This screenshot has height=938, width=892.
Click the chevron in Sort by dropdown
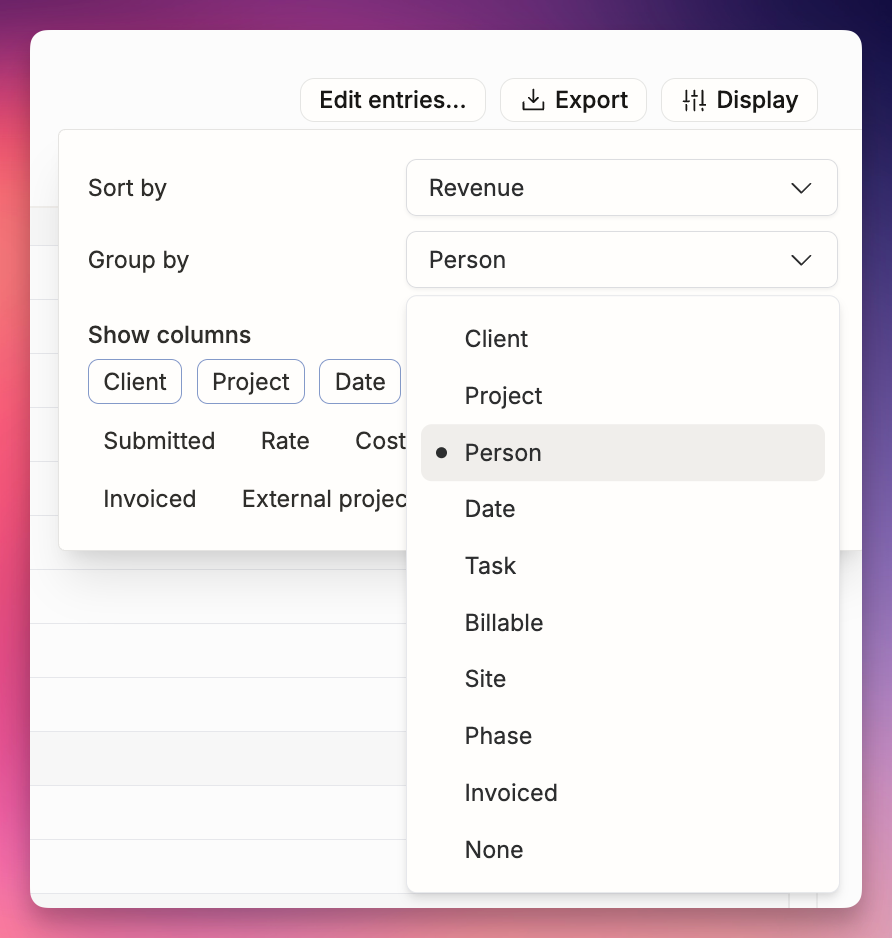coord(801,188)
